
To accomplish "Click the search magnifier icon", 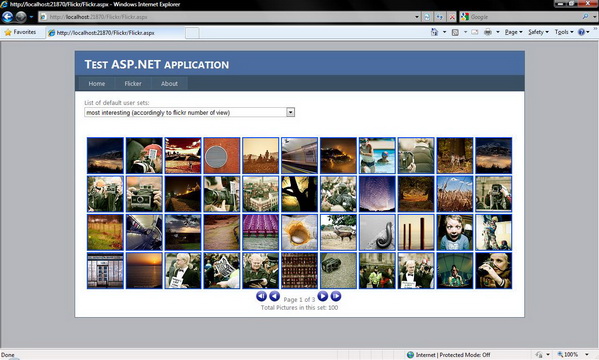I will pyautogui.click(x=585, y=16).
